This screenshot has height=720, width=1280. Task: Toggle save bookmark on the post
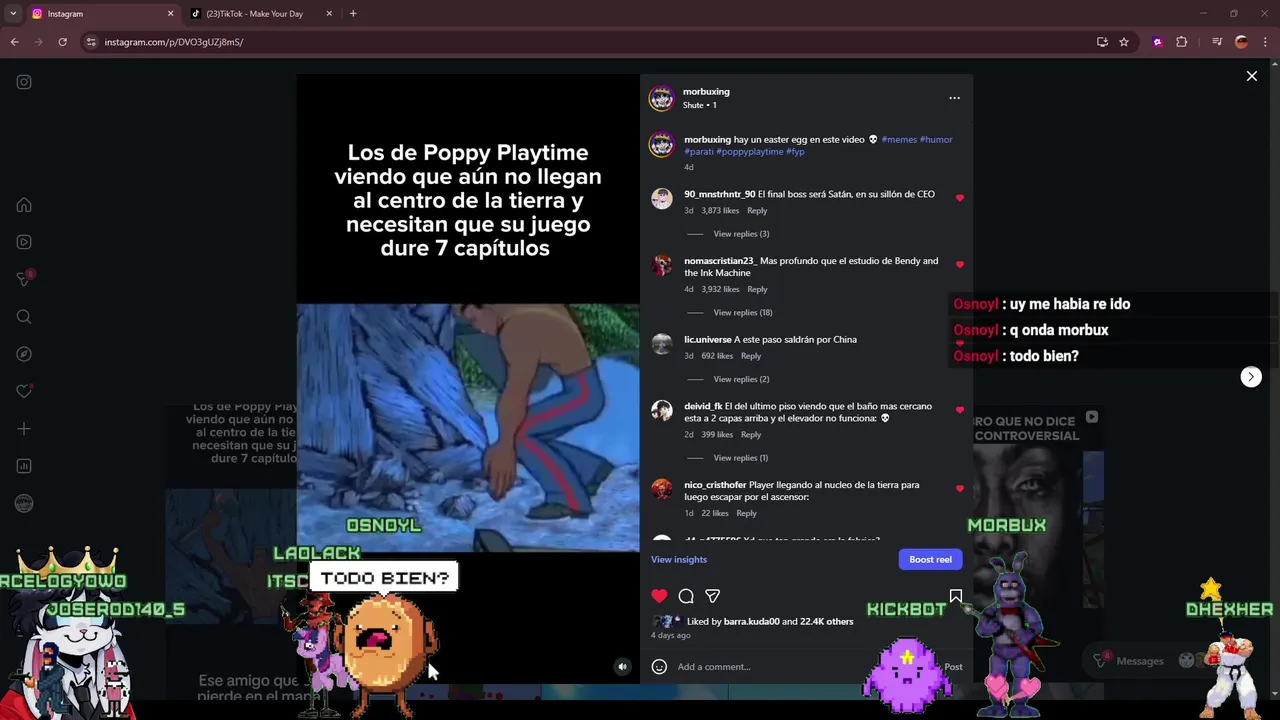(956, 596)
